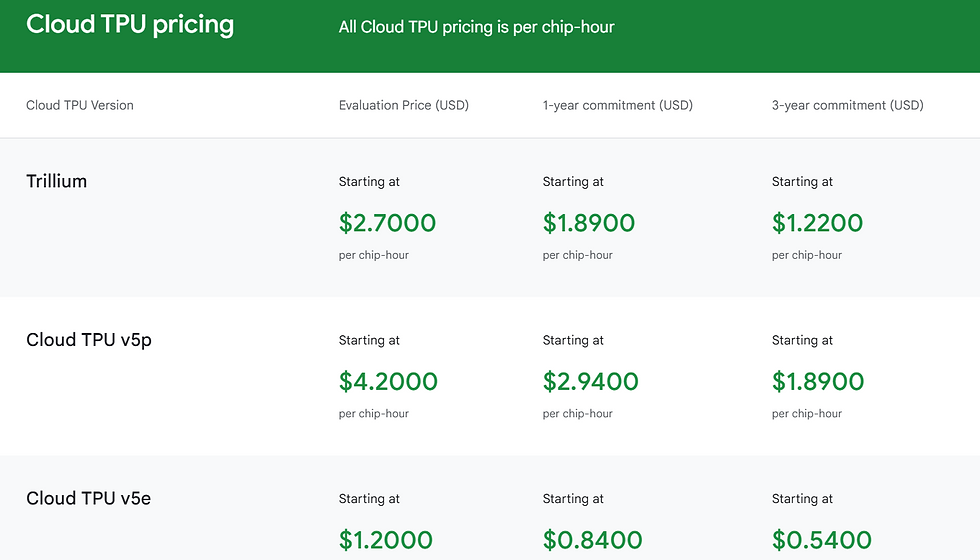980x560 pixels.
Task: Click Trillium evaluation price $2.7000
Action: (x=387, y=223)
